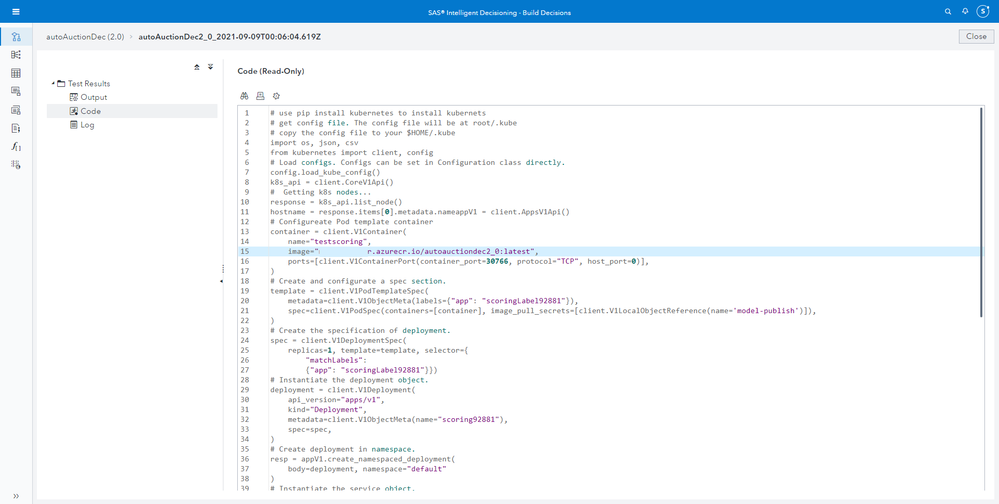Collapse all tree nodes double-up arrow

point(197,67)
